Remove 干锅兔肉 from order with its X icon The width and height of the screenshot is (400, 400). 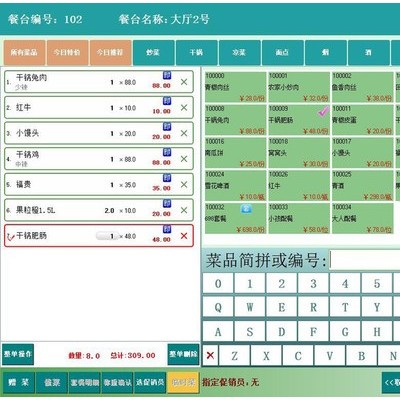184,82
